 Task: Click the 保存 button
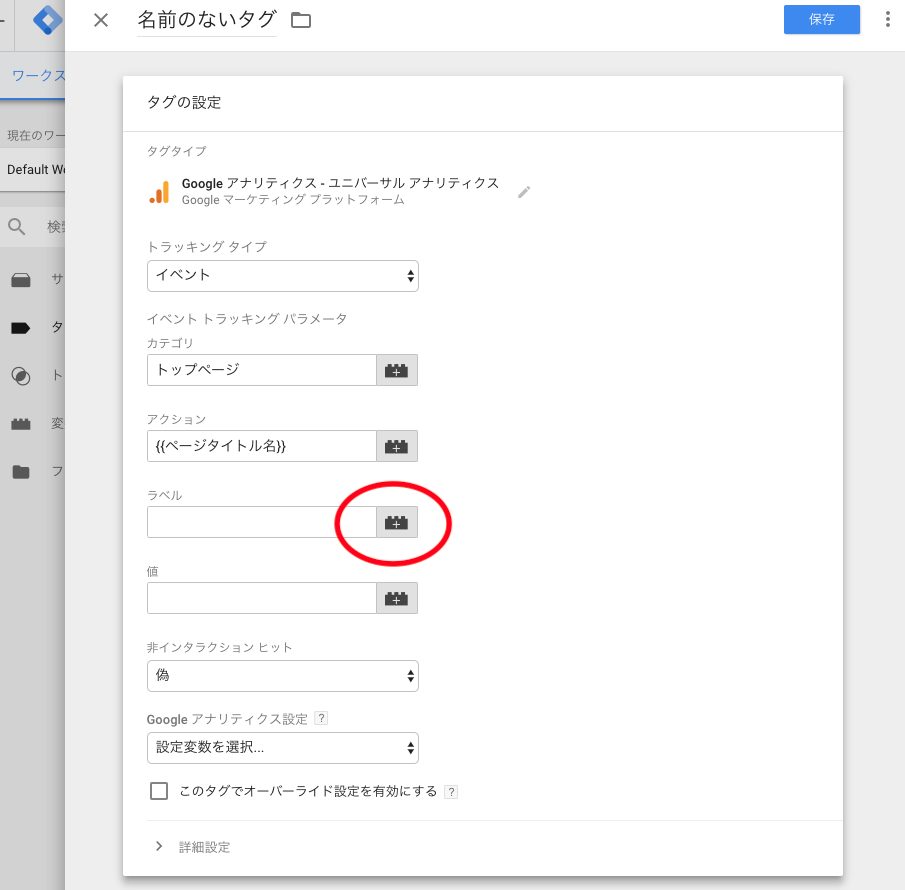tap(821, 19)
